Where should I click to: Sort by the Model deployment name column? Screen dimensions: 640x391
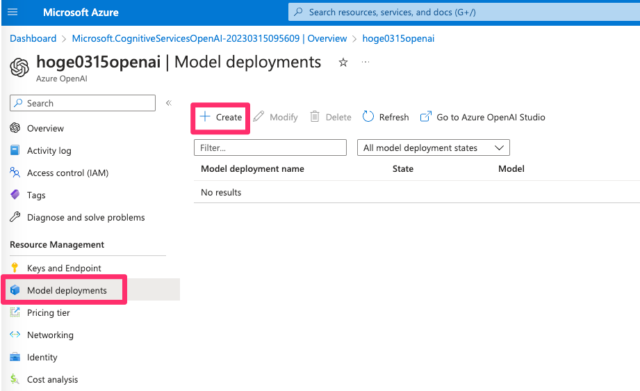click(252, 169)
